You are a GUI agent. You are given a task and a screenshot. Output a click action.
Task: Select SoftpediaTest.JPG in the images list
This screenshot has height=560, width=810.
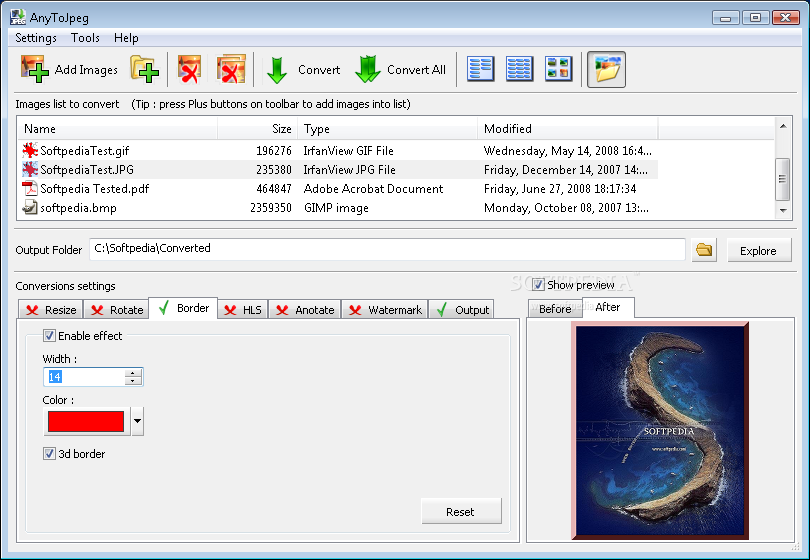click(x=338, y=169)
